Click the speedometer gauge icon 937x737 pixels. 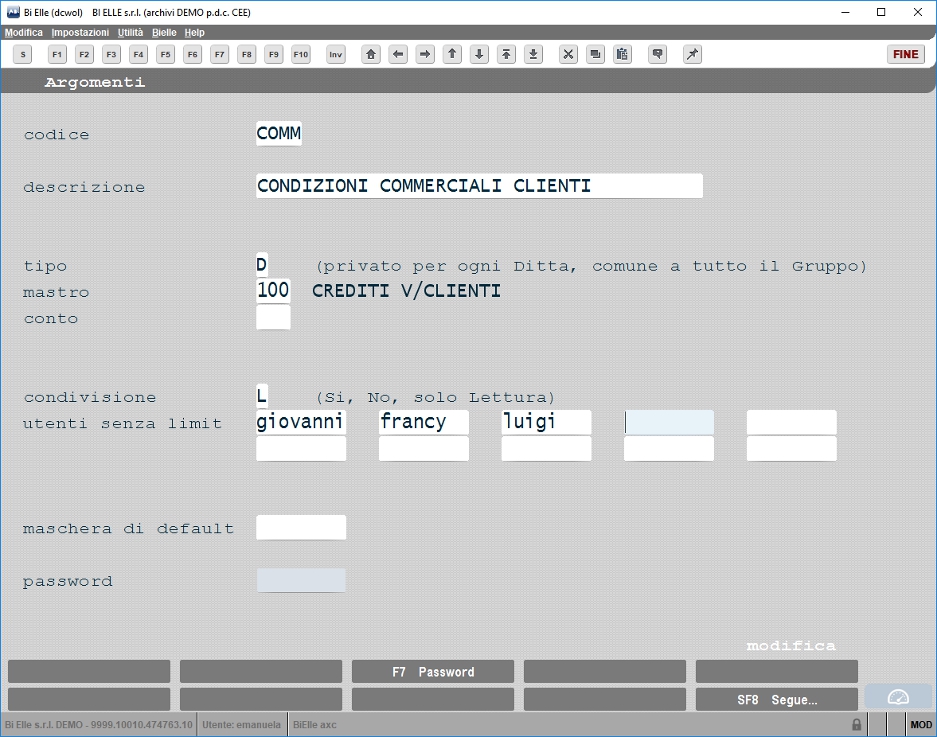898,698
